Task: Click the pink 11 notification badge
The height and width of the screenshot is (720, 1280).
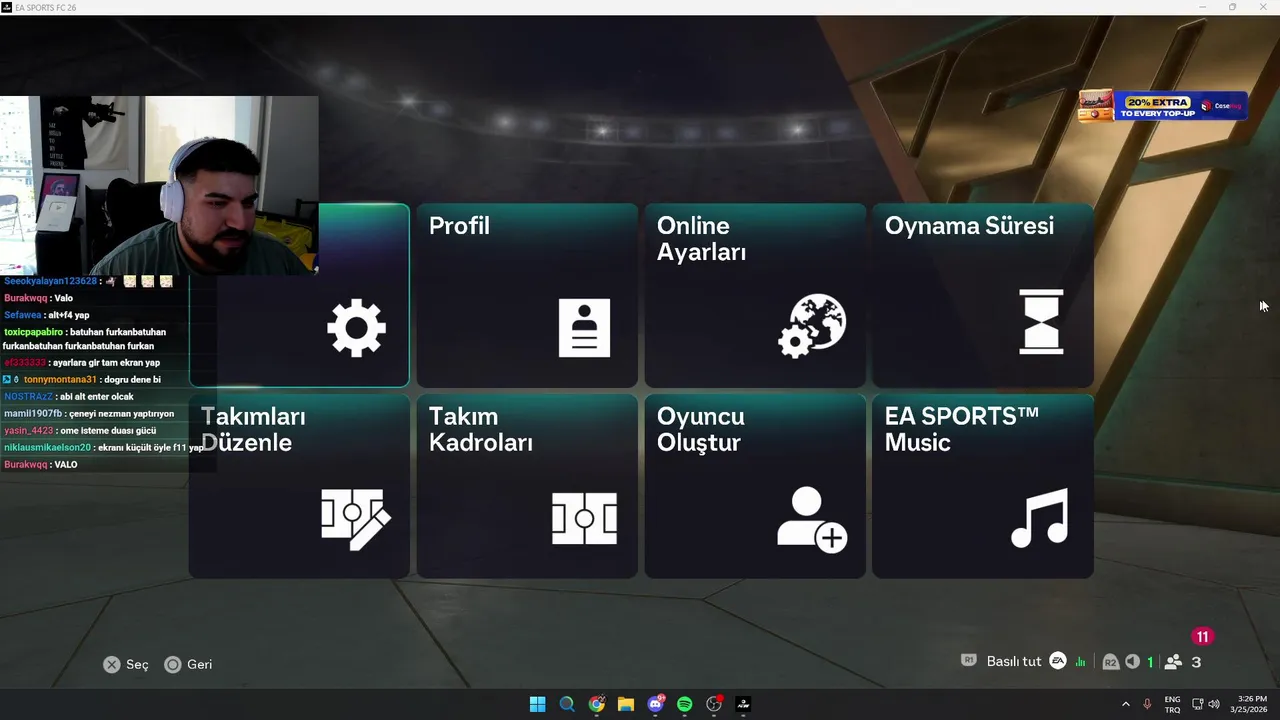Action: tap(1202, 637)
